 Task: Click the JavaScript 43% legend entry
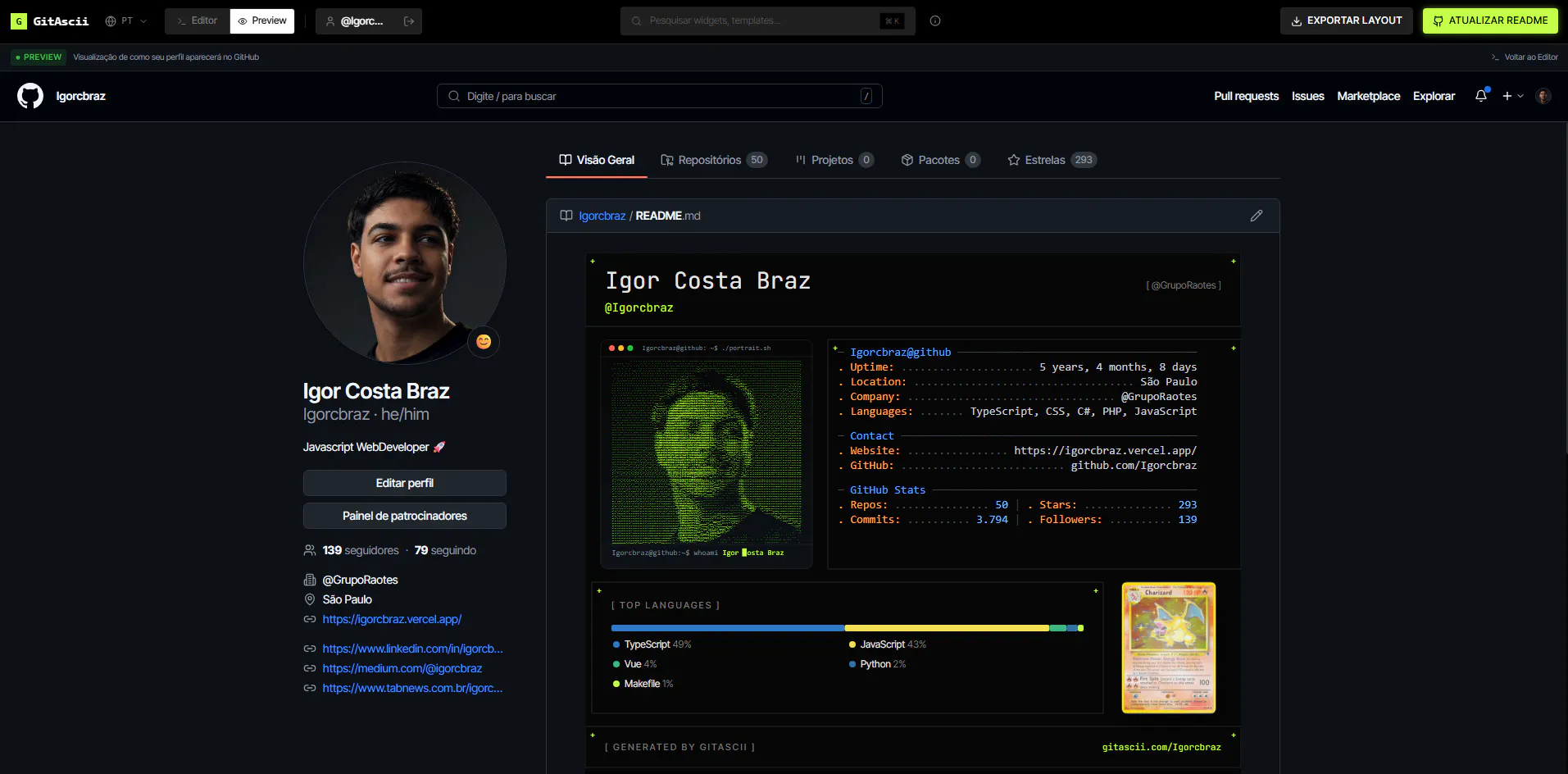coord(888,644)
